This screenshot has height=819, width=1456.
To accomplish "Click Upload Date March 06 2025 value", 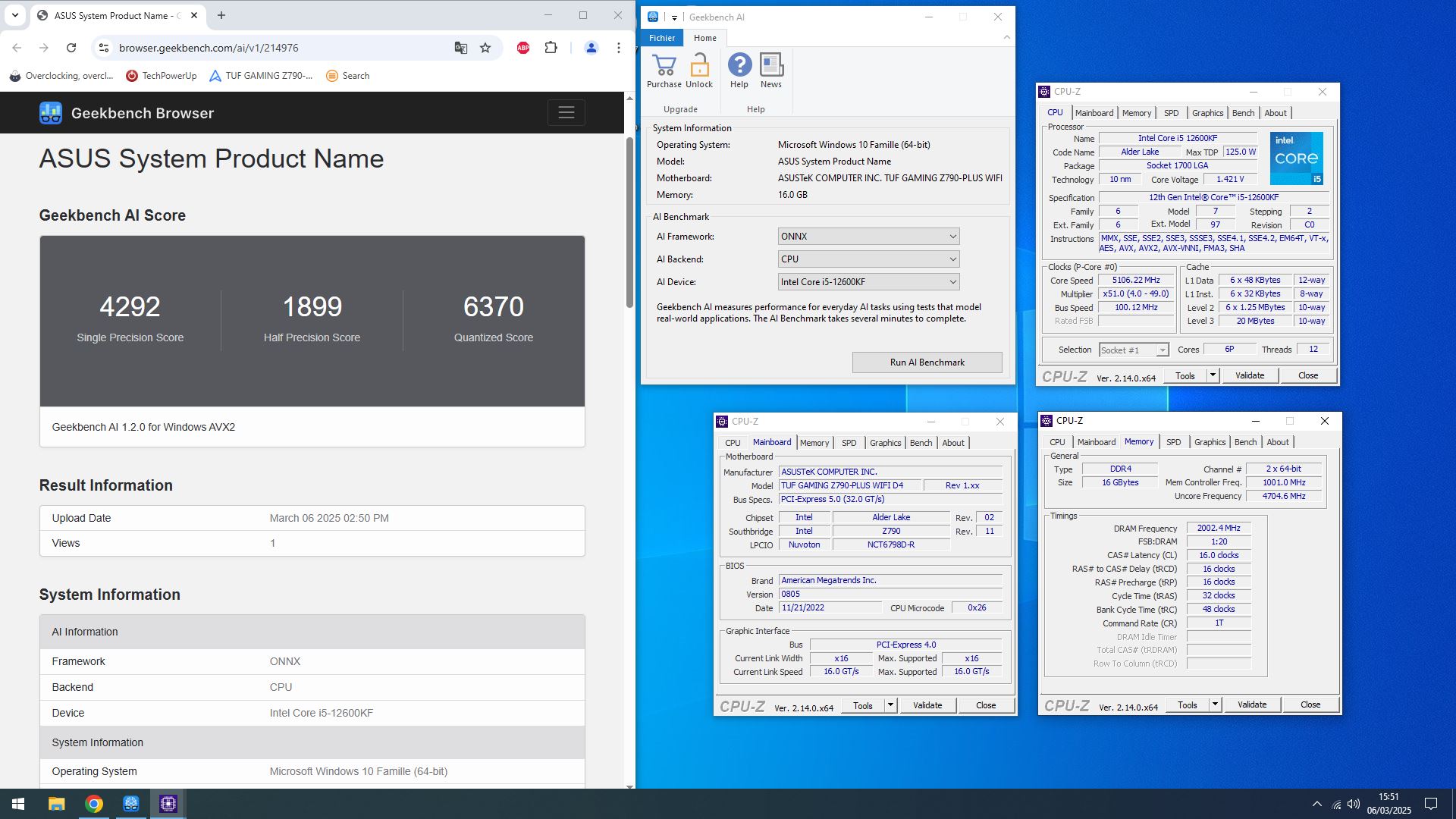I will [329, 518].
